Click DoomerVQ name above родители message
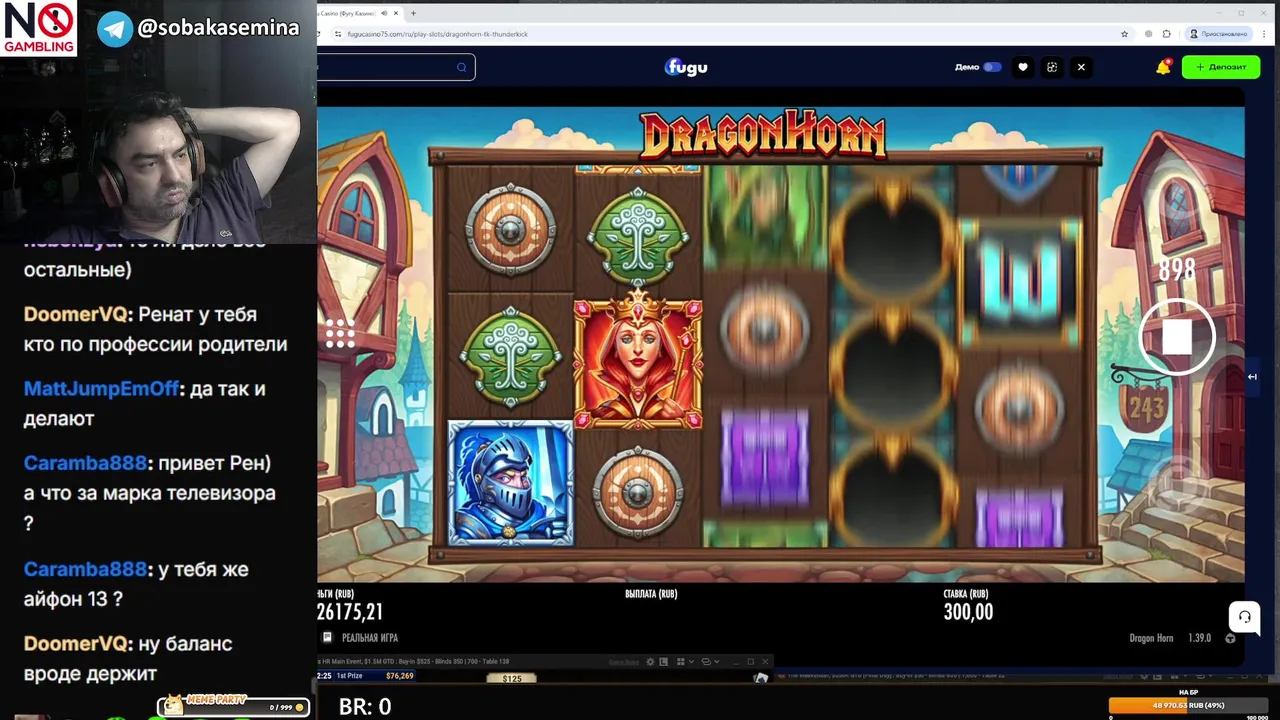The height and width of the screenshot is (720, 1280). click(76, 314)
